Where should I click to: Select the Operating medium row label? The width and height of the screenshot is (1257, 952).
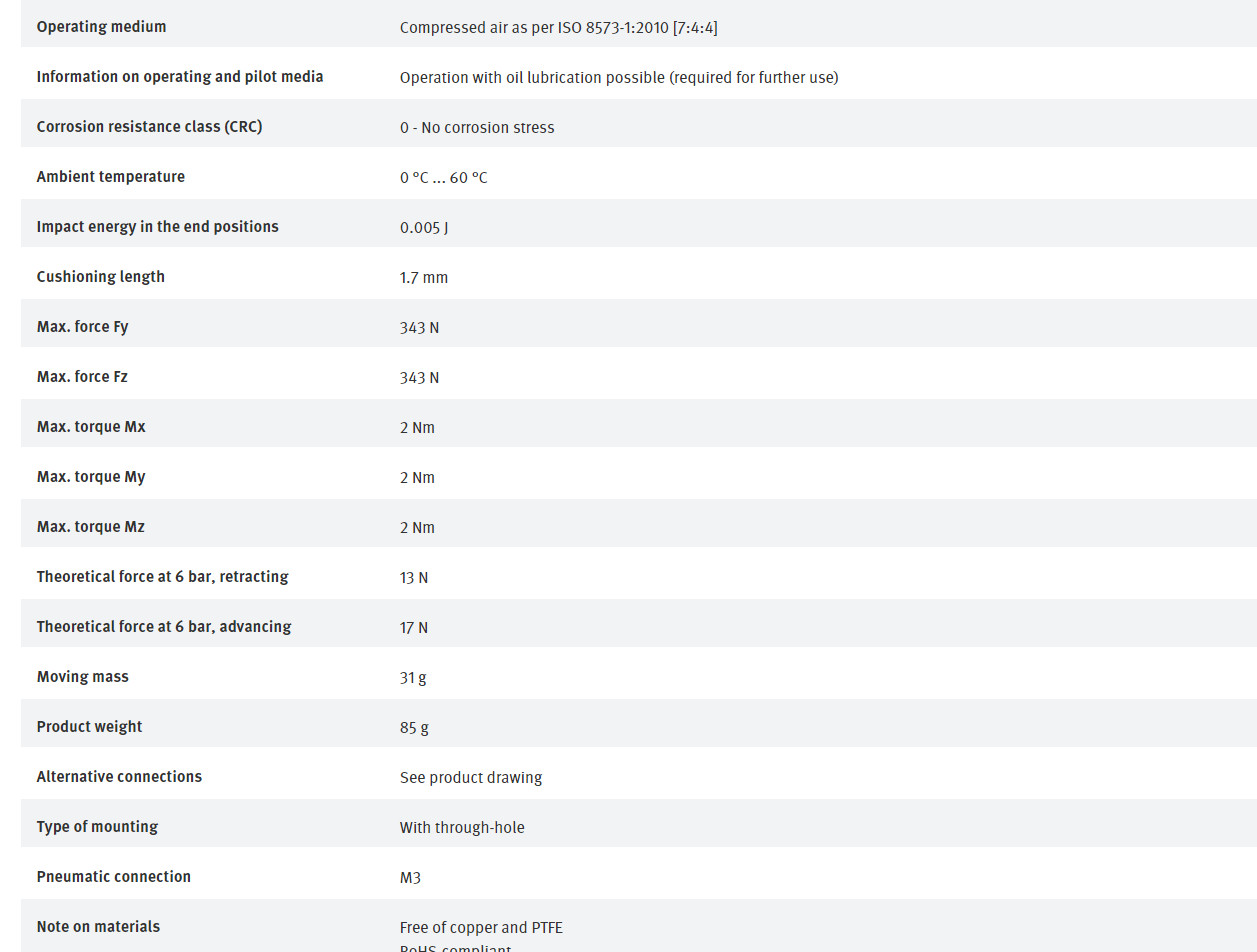101,27
